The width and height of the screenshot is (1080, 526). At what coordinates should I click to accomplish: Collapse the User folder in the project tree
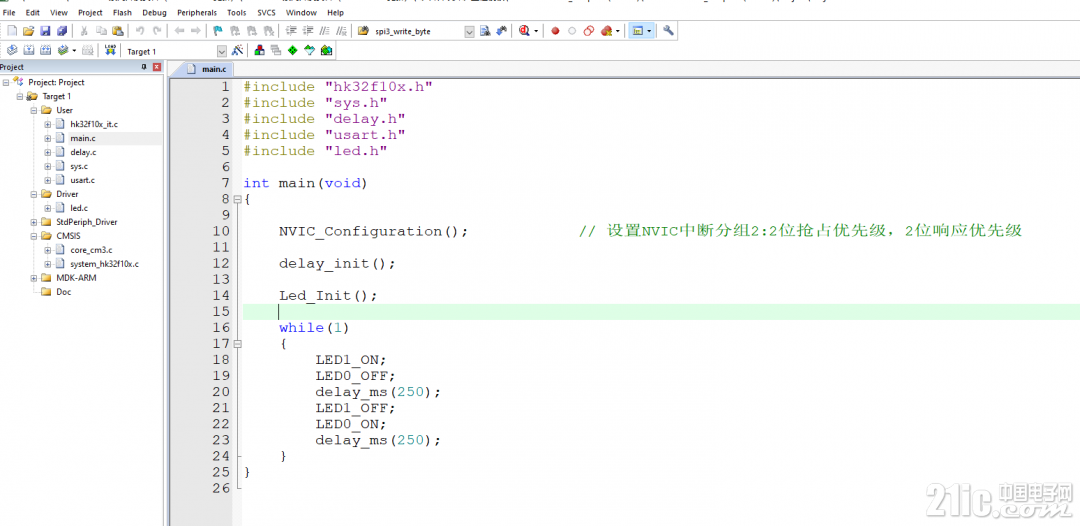coord(34,110)
